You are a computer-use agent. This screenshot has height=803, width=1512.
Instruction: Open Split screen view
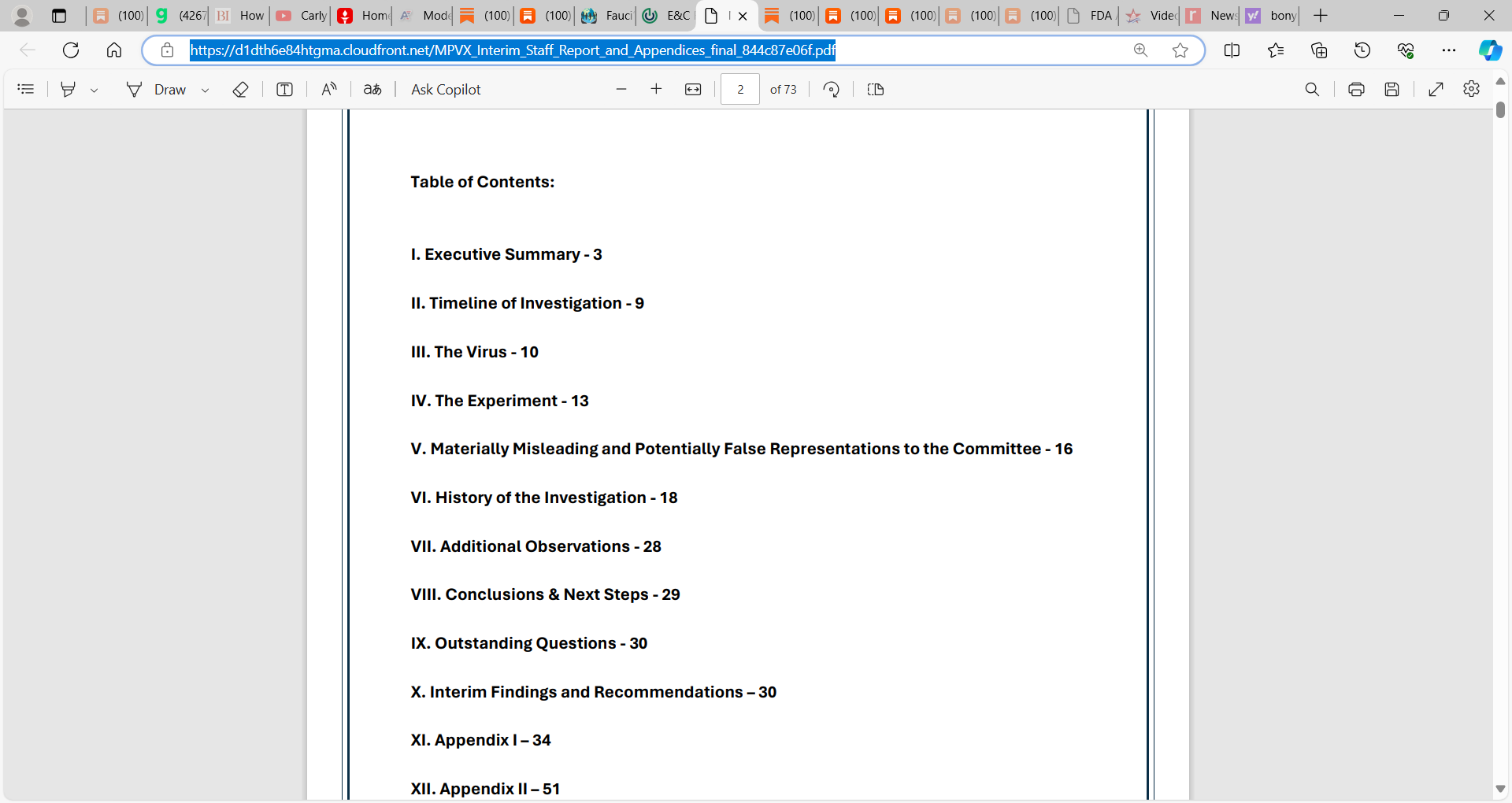tap(1232, 50)
